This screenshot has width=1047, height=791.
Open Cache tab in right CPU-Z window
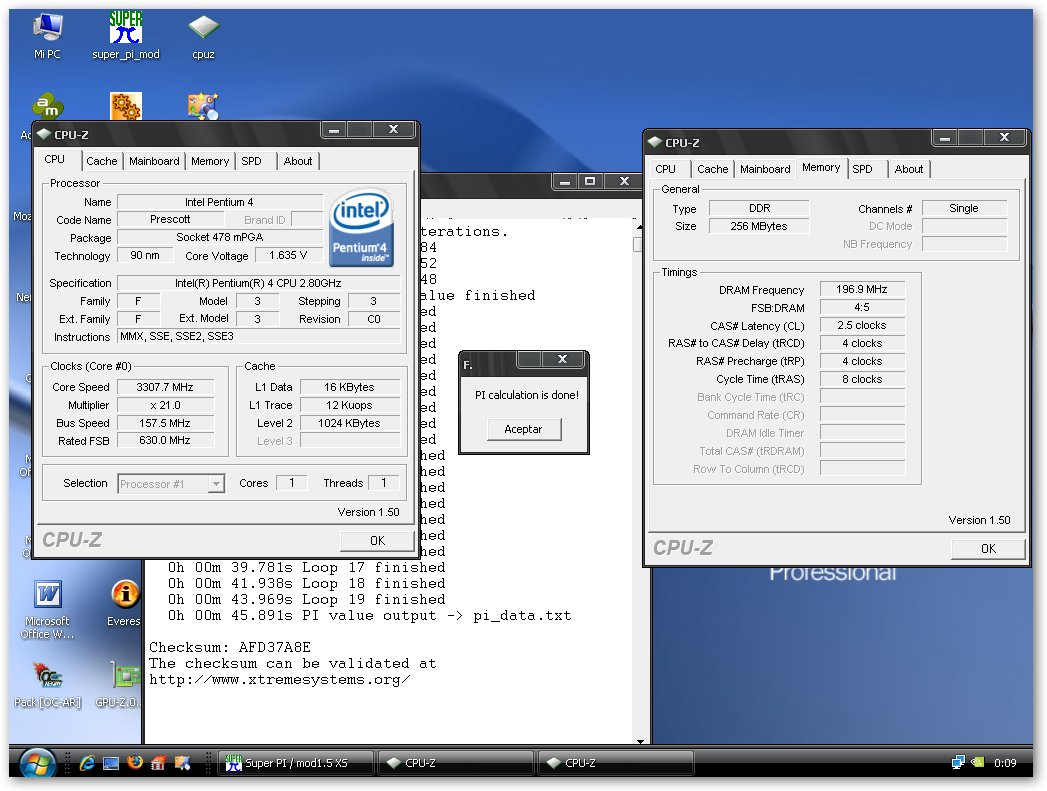[712, 169]
